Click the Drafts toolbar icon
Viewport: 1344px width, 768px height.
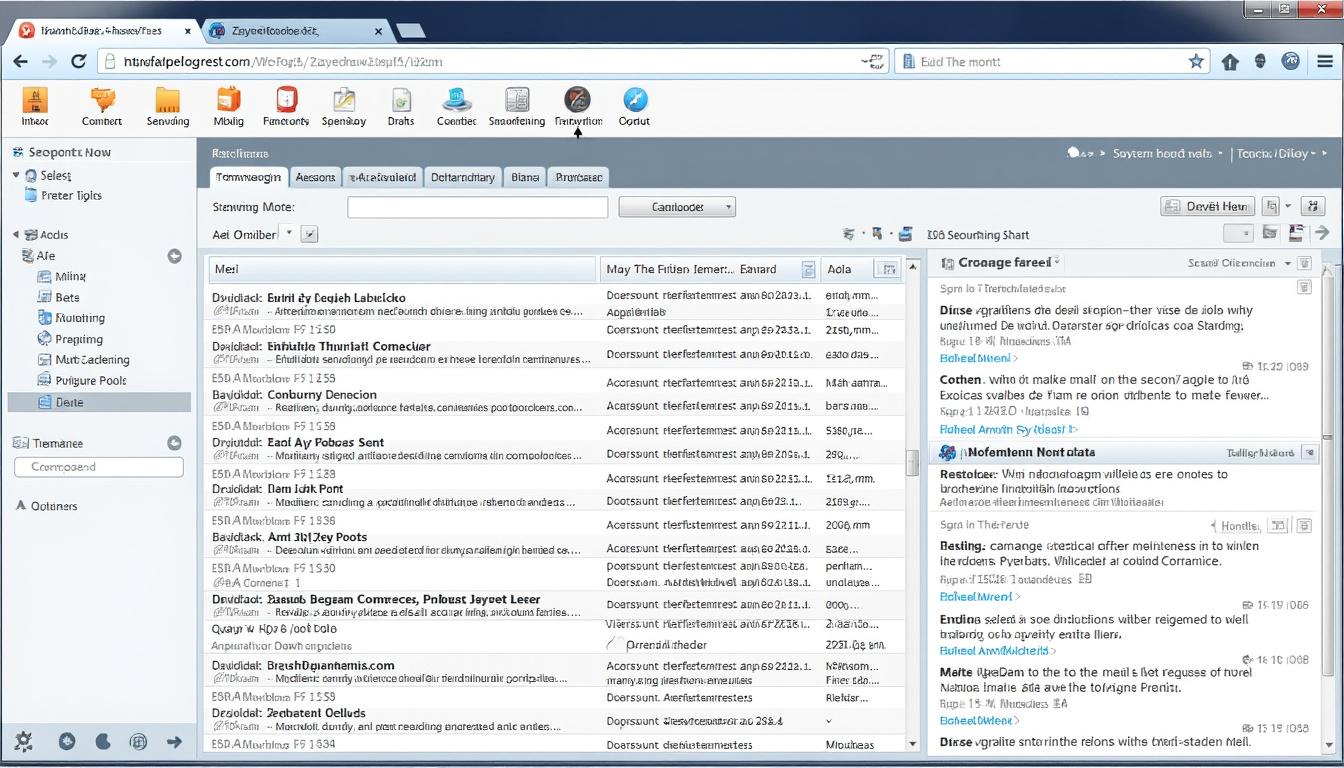(x=401, y=101)
